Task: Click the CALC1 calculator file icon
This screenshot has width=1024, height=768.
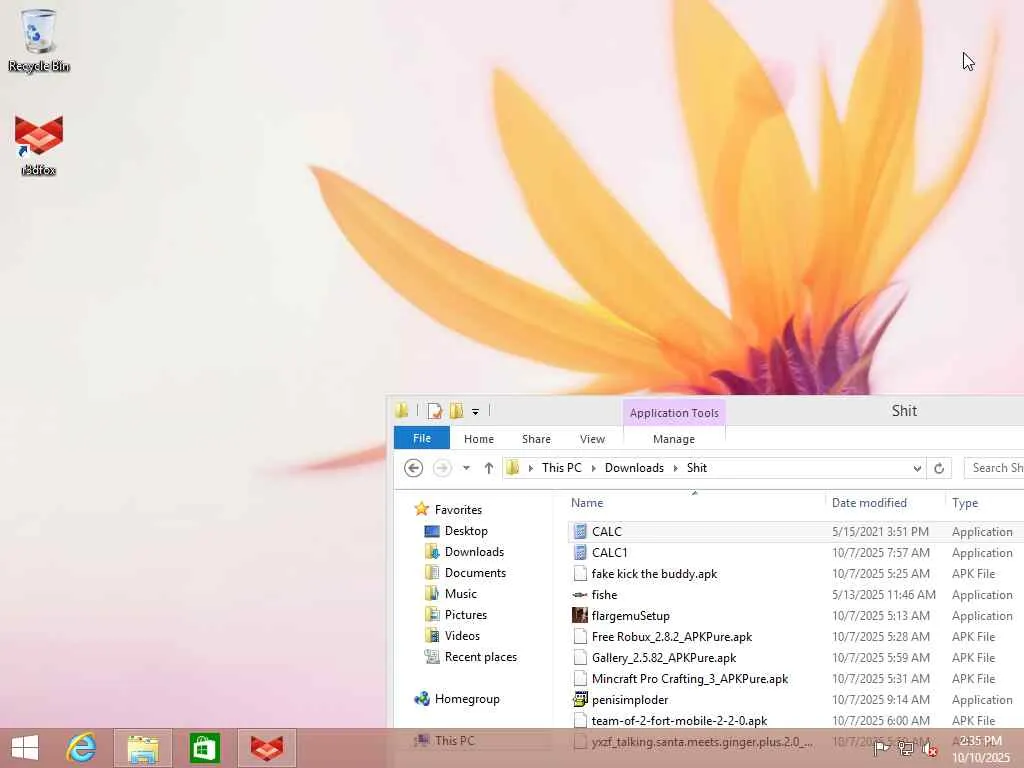Action: tap(579, 552)
